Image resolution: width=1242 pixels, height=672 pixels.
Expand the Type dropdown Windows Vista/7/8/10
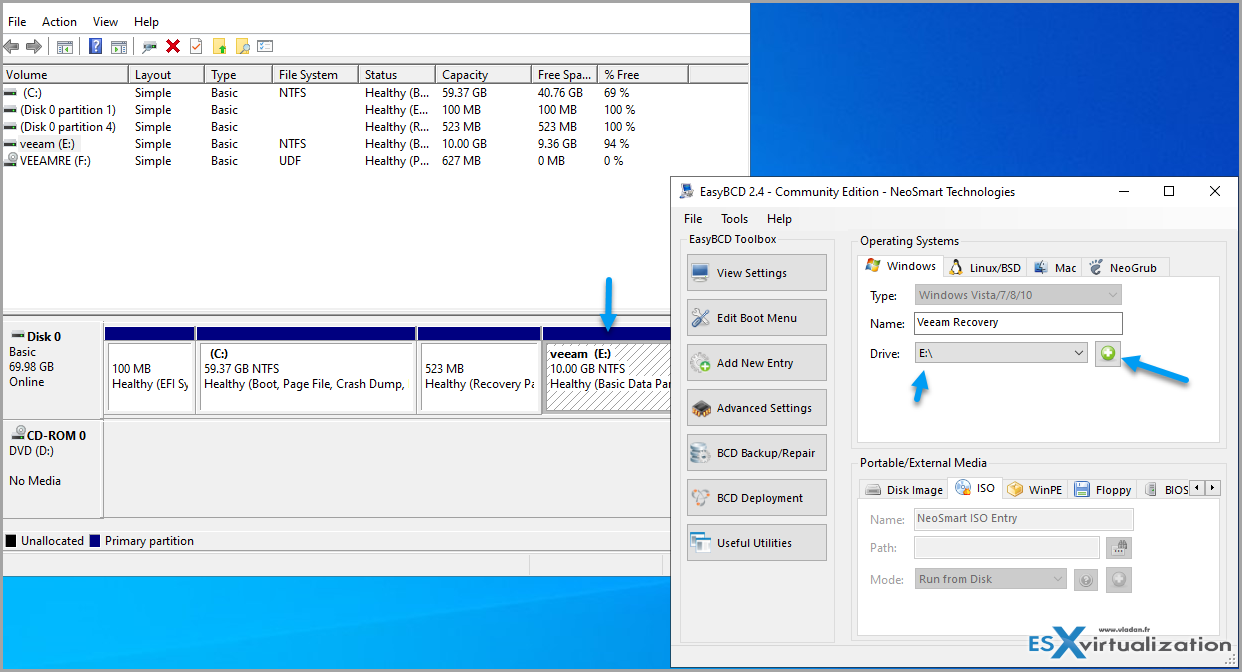(1018, 295)
